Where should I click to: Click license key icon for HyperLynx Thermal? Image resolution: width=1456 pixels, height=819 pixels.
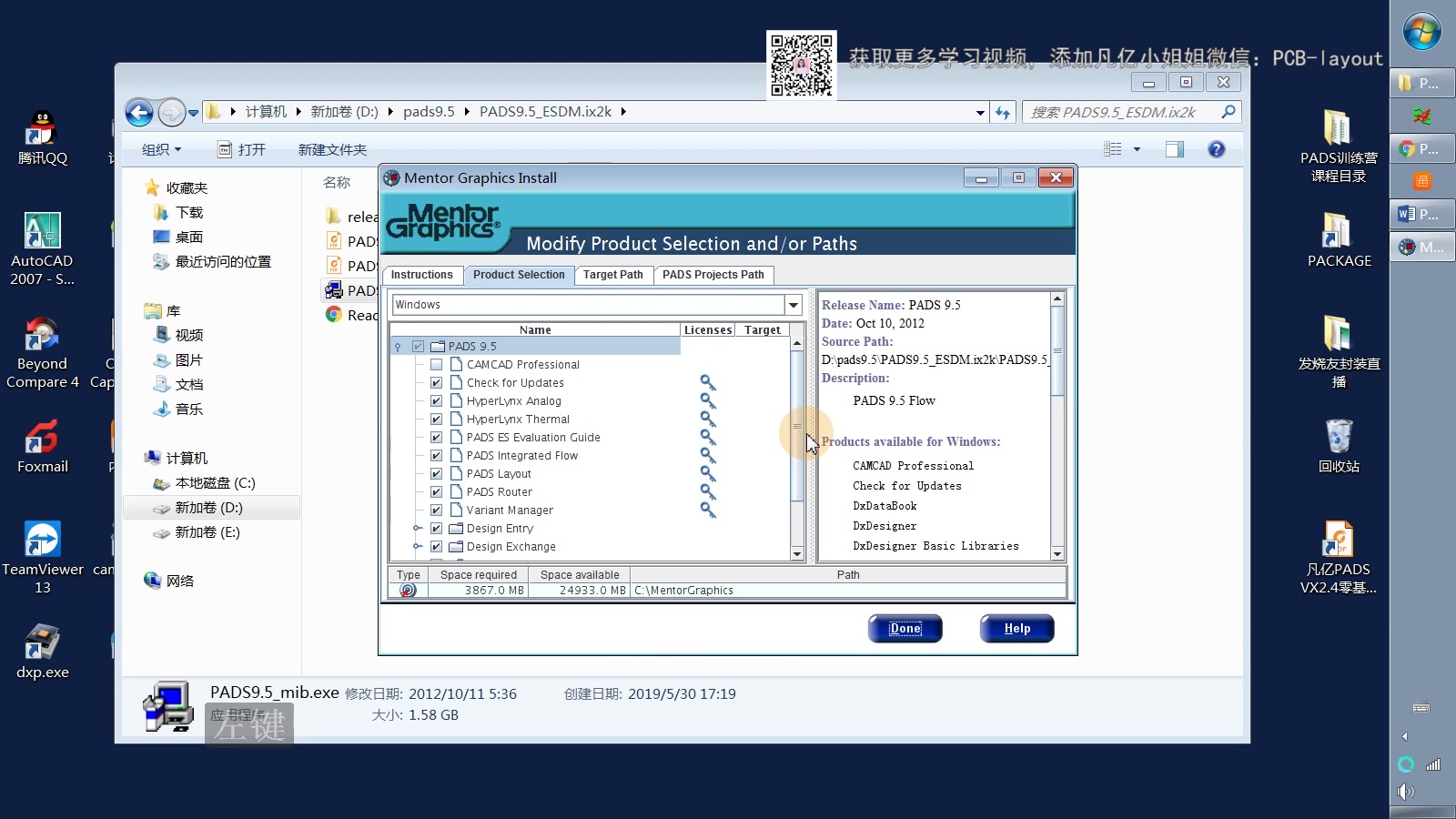click(707, 420)
